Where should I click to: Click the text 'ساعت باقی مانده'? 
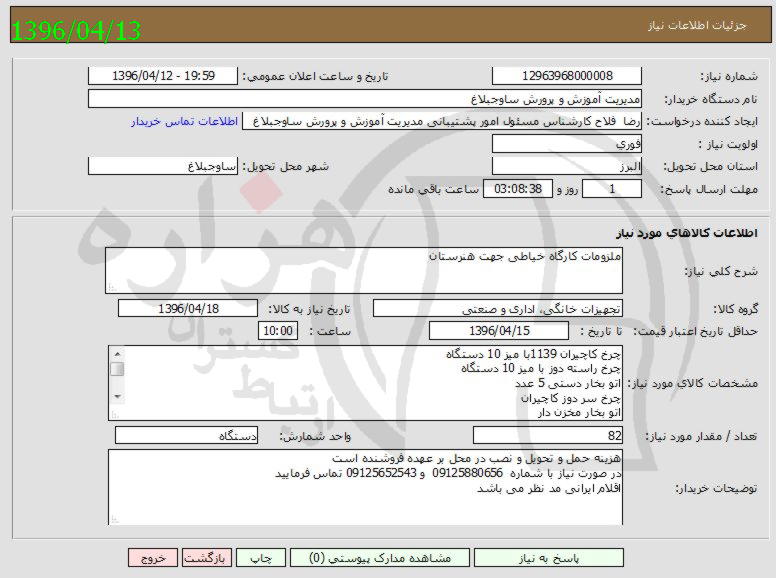point(434,190)
